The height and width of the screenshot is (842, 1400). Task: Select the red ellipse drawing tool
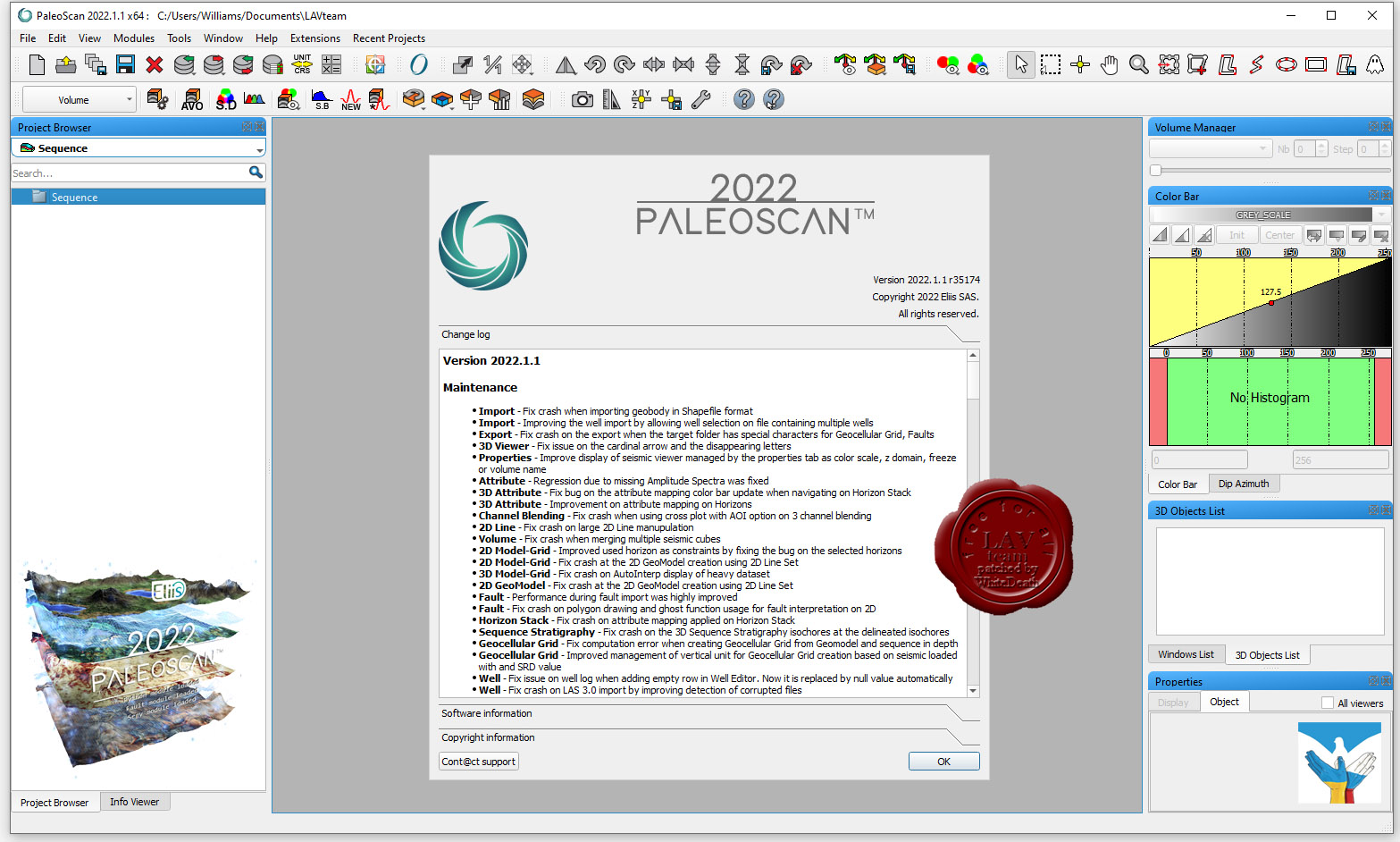point(1286,64)
